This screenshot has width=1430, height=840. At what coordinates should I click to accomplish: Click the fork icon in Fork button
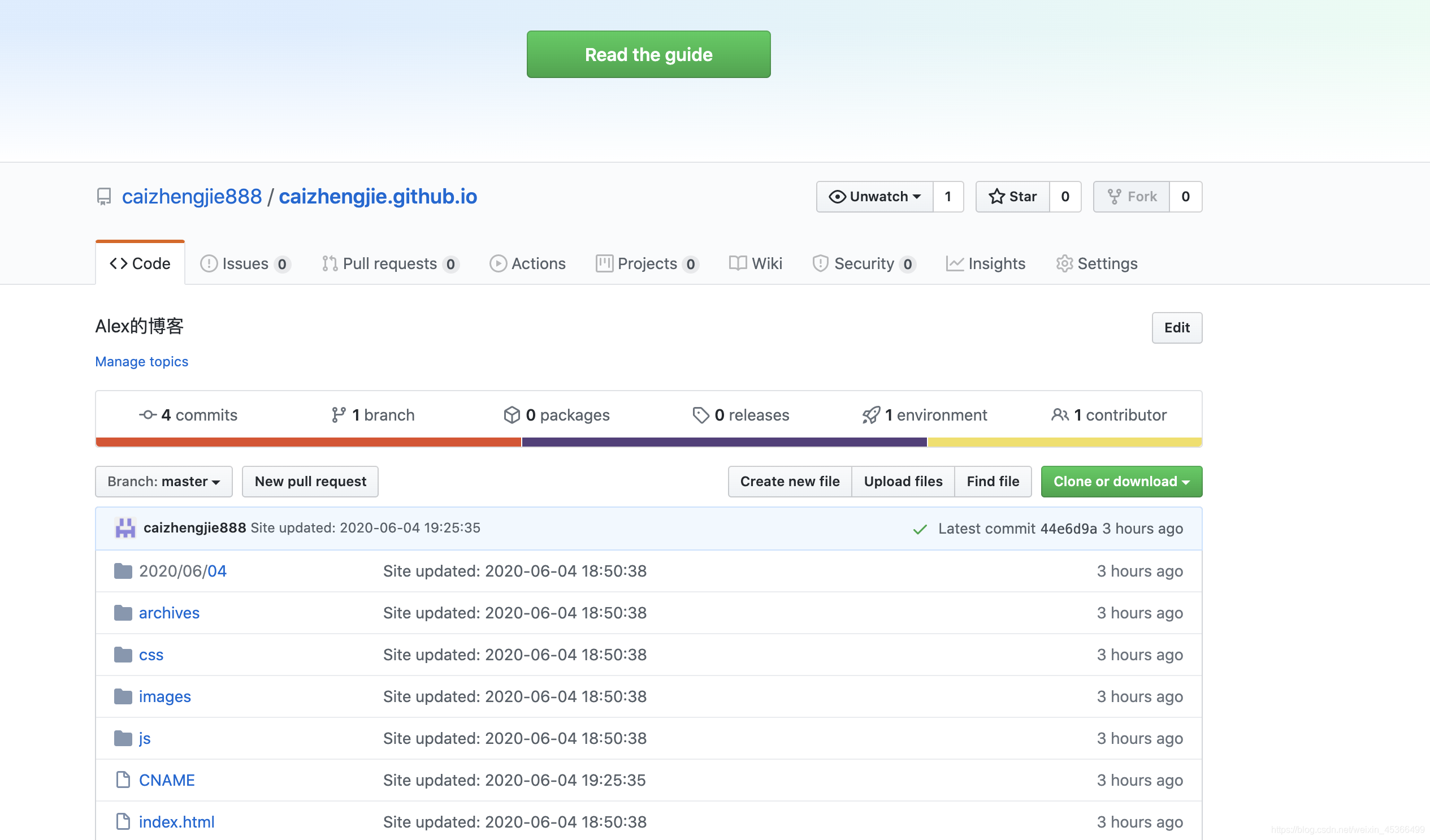(1115, 196)
